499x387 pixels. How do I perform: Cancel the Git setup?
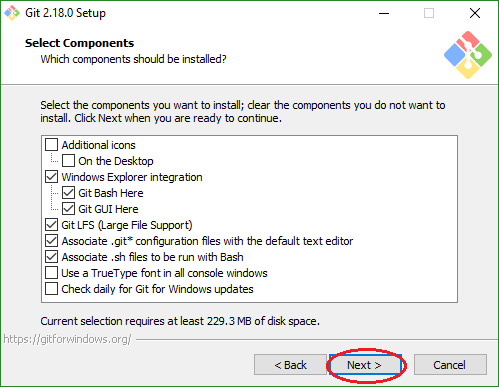[x=450, y=365]
